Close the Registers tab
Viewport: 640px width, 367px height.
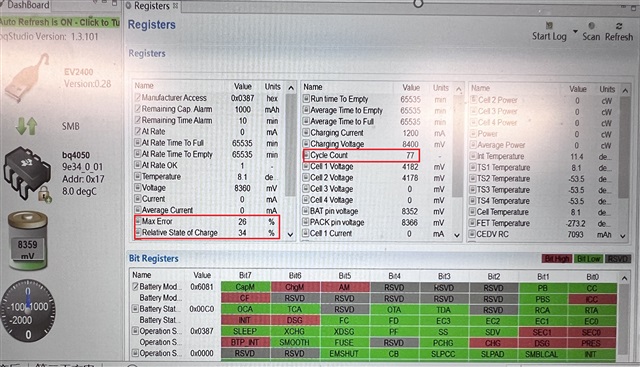point(176,6)
